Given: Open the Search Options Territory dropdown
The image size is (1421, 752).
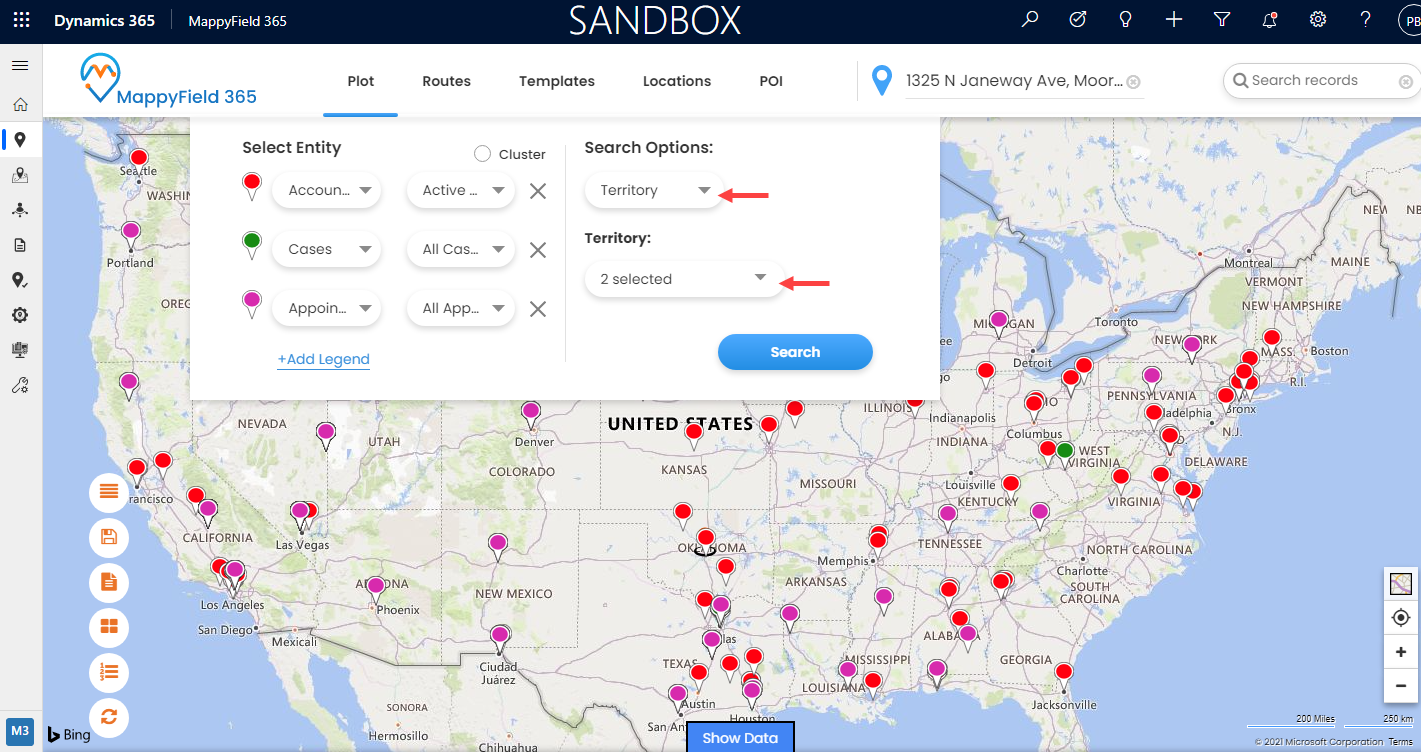Looking at the screenshot, I should [x=653, y=190].
